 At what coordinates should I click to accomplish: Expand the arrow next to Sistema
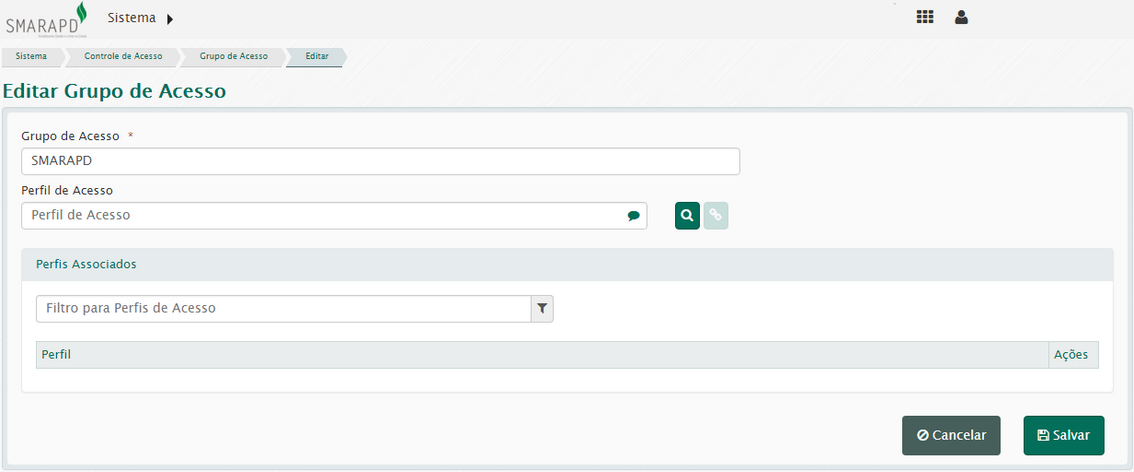169,19
